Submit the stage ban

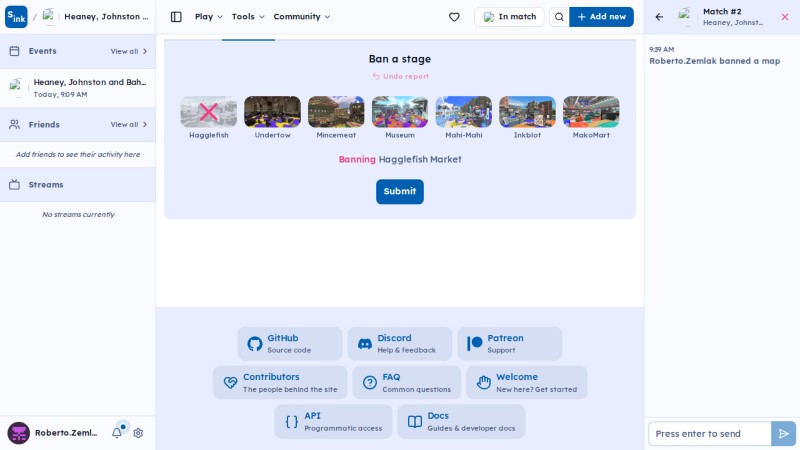point(400,191)
